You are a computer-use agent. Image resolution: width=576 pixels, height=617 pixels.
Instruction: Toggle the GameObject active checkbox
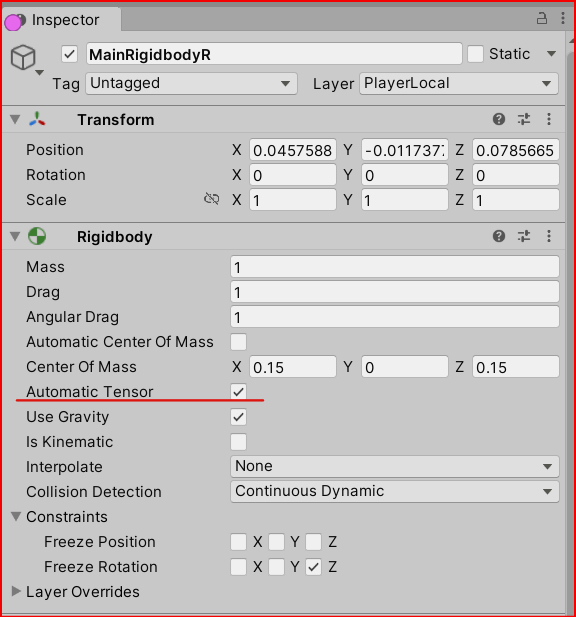[x=70, y=54]
